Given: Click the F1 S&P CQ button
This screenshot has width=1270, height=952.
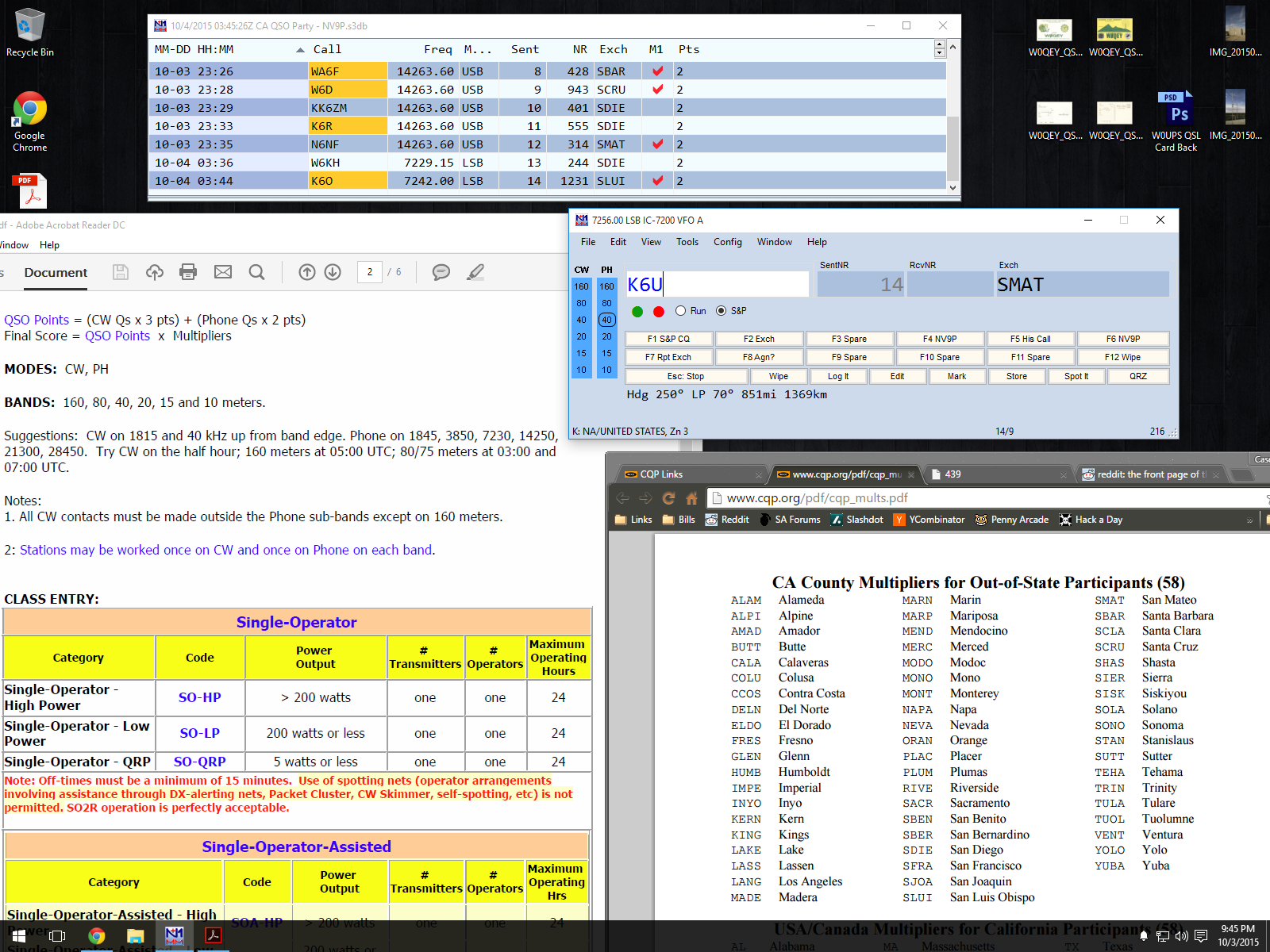Looking at the screenshot, I should pyautogui.click(x=668, y=339).
